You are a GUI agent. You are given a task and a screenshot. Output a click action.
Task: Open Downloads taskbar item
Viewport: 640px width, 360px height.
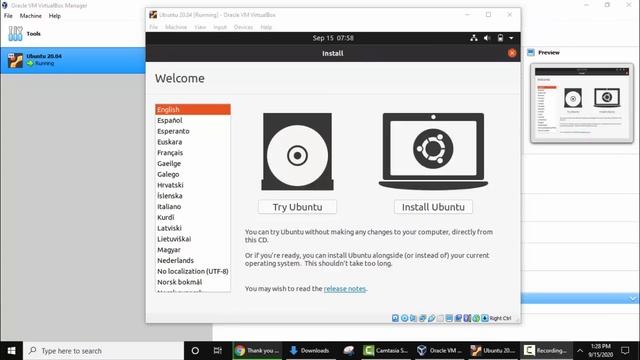310,351
